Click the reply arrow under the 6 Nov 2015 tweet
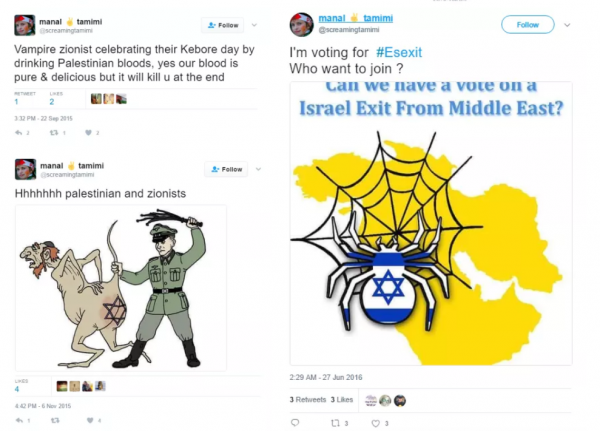600x431 pixels. 19,420
